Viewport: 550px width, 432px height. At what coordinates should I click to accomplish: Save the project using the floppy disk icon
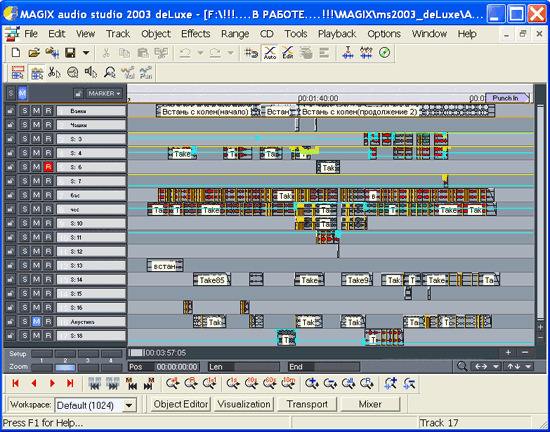tap(71, 53)
